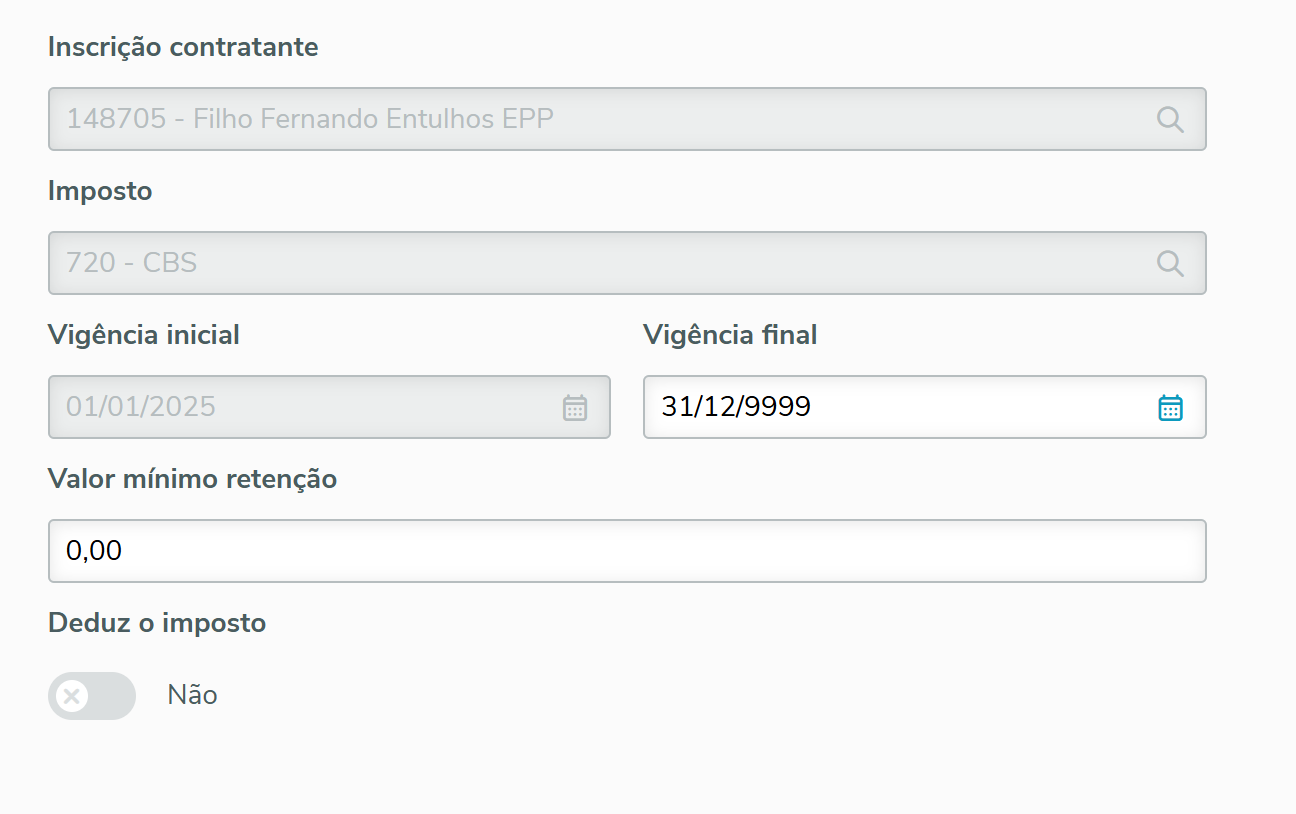Click the Imposto field label
Screen dimensions: 1296x814
100,191
